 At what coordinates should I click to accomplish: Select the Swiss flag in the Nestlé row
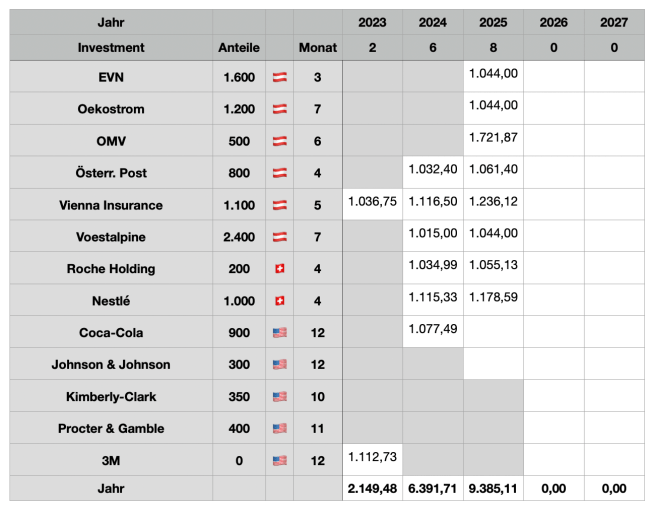coord(279,301)
